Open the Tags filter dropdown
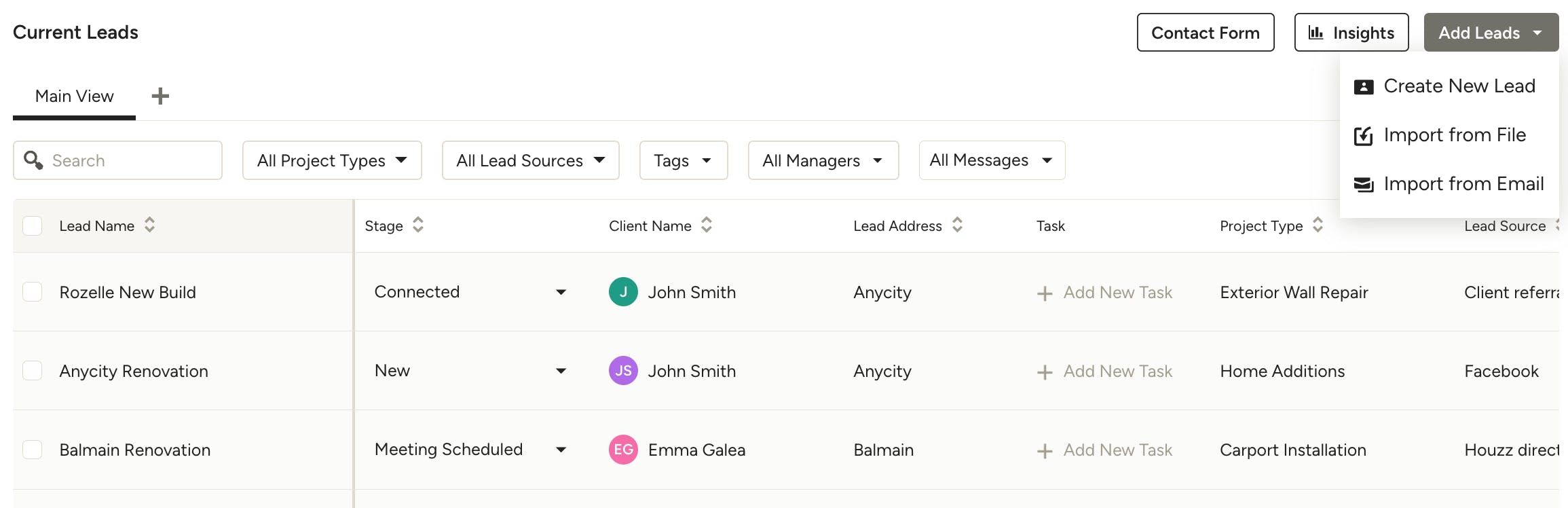 684,160
